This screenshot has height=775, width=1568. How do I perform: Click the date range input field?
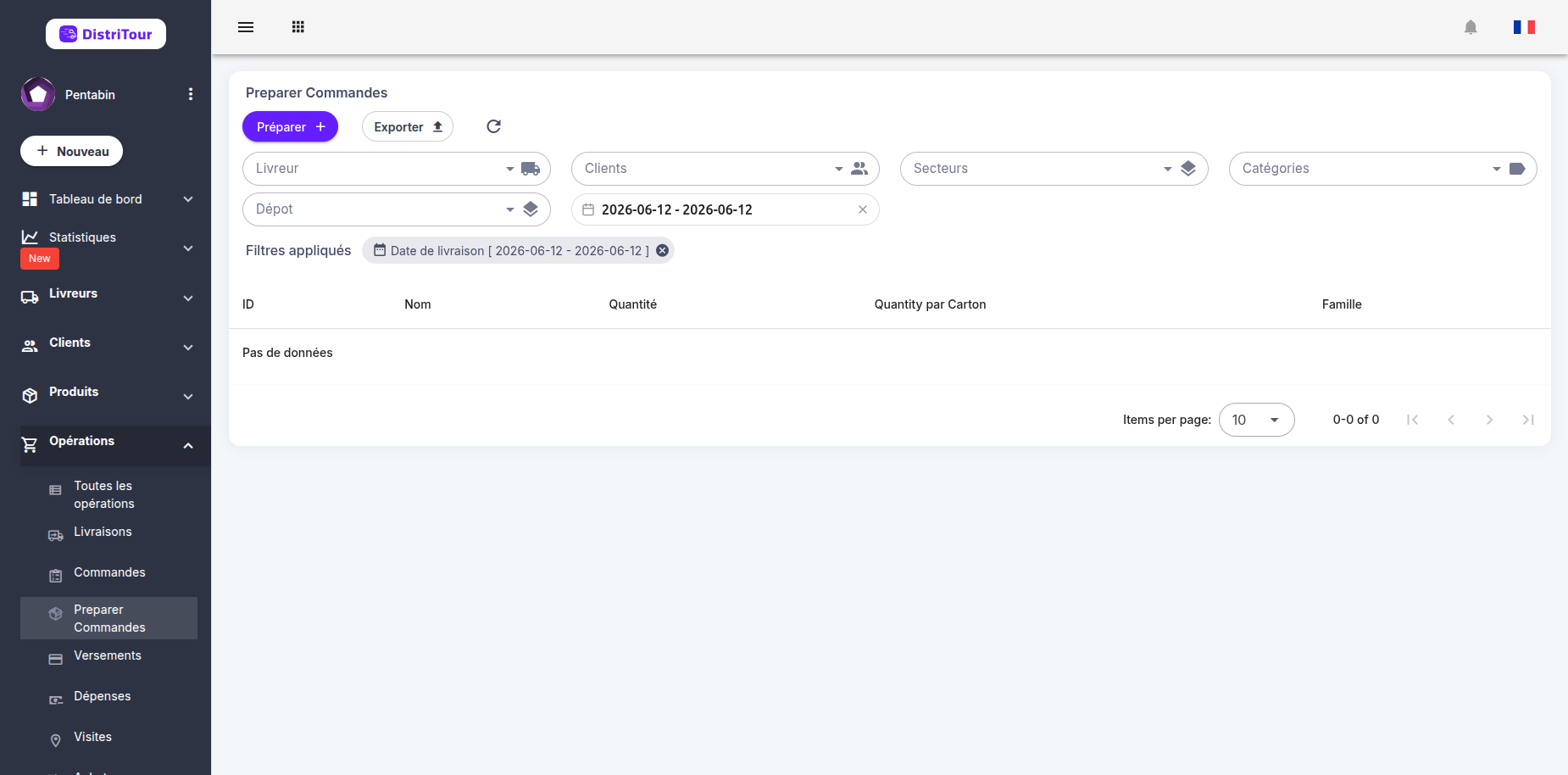(726, 209)
